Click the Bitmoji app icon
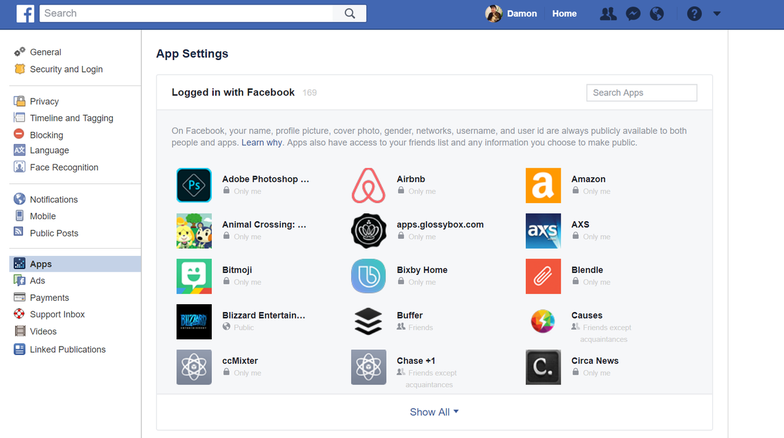 tap(194, 276)
